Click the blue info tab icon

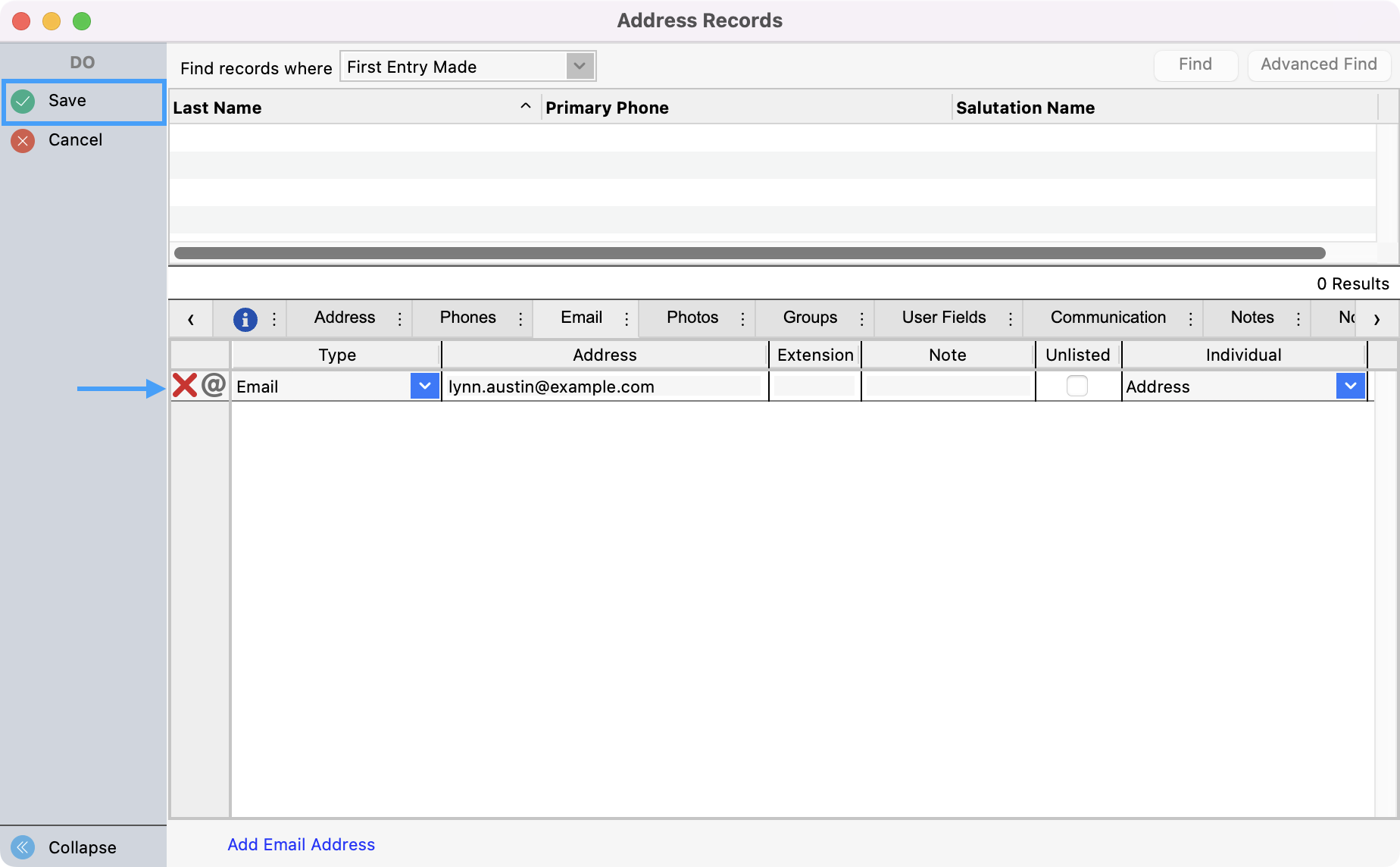point(245,319)
